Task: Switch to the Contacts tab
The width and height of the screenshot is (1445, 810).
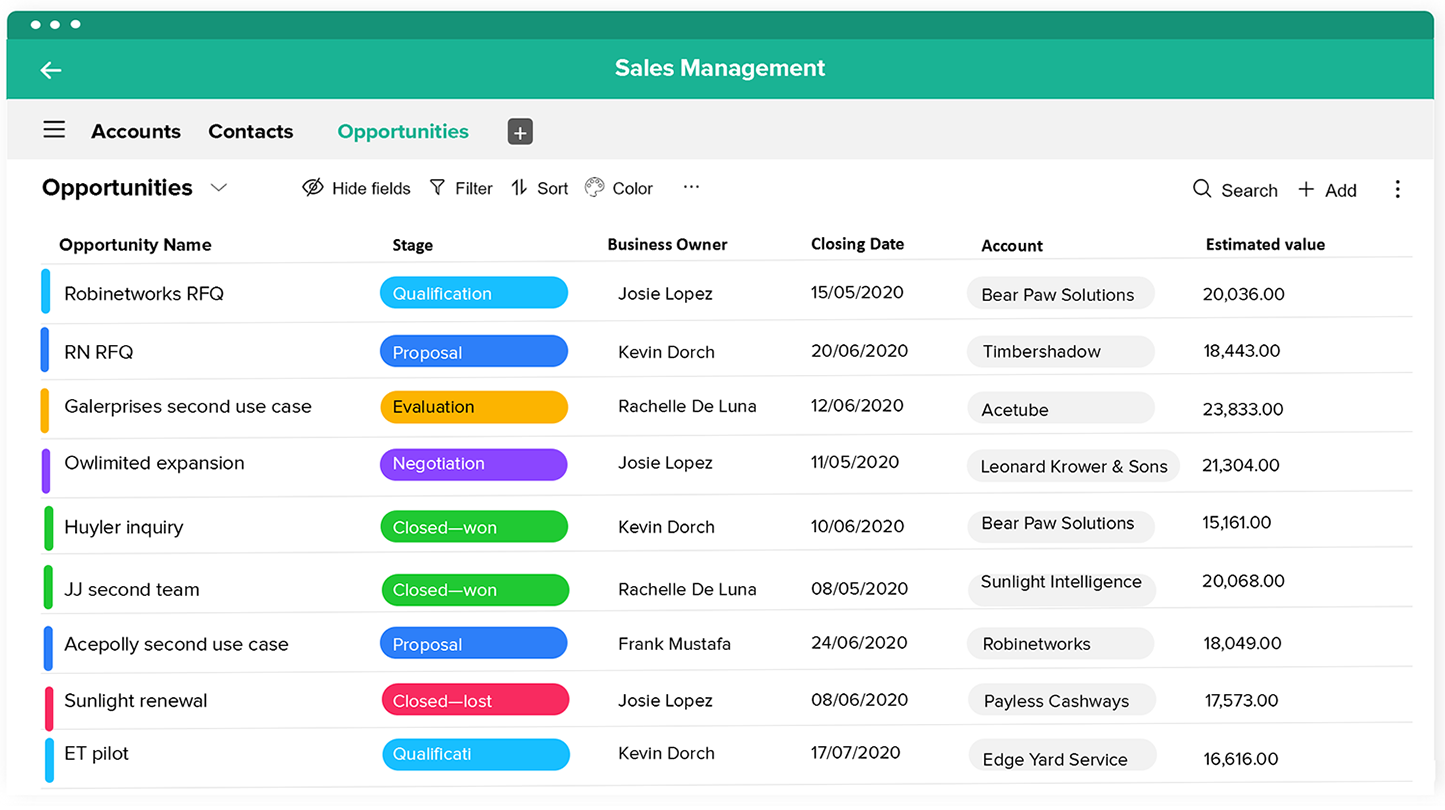Action: click(x=251, y=131)
